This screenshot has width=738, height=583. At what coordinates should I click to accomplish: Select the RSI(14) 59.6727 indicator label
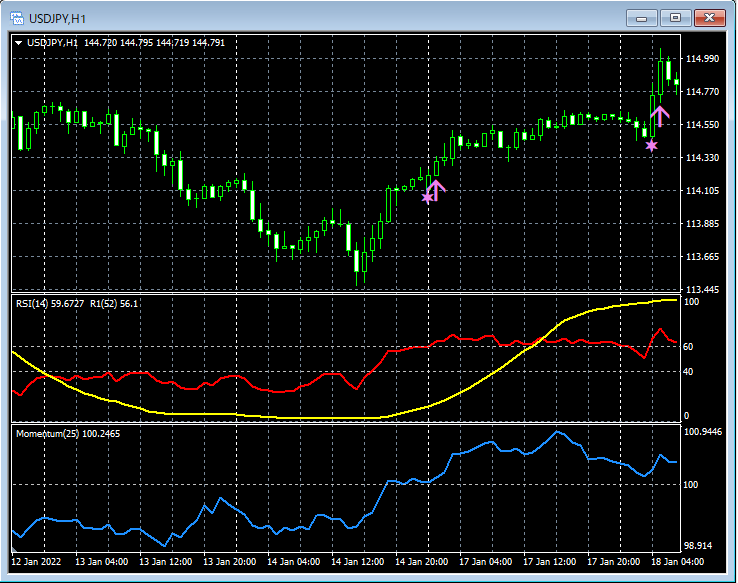(50, 304)
